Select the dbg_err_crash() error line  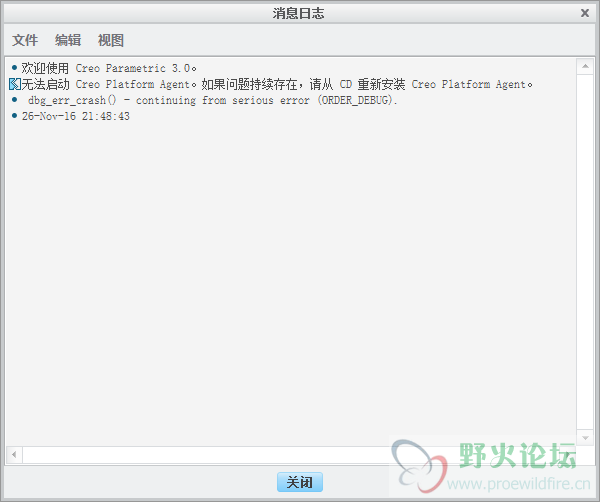coord(212,100)
